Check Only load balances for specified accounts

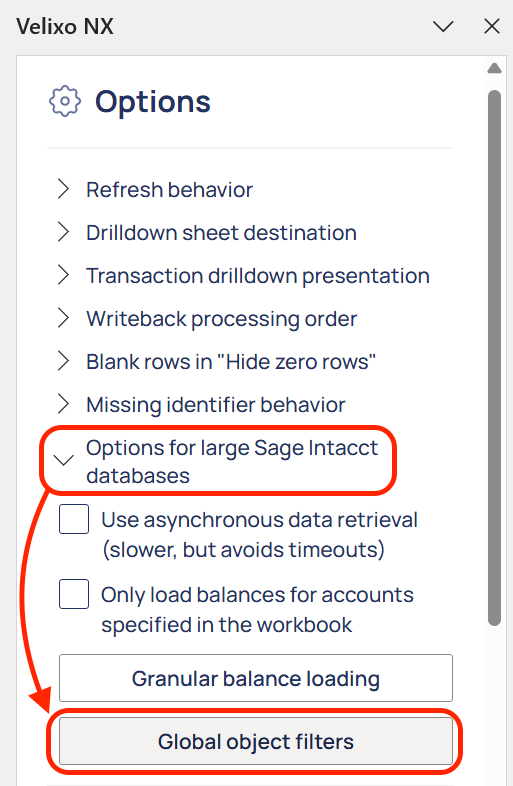point(74,594)
